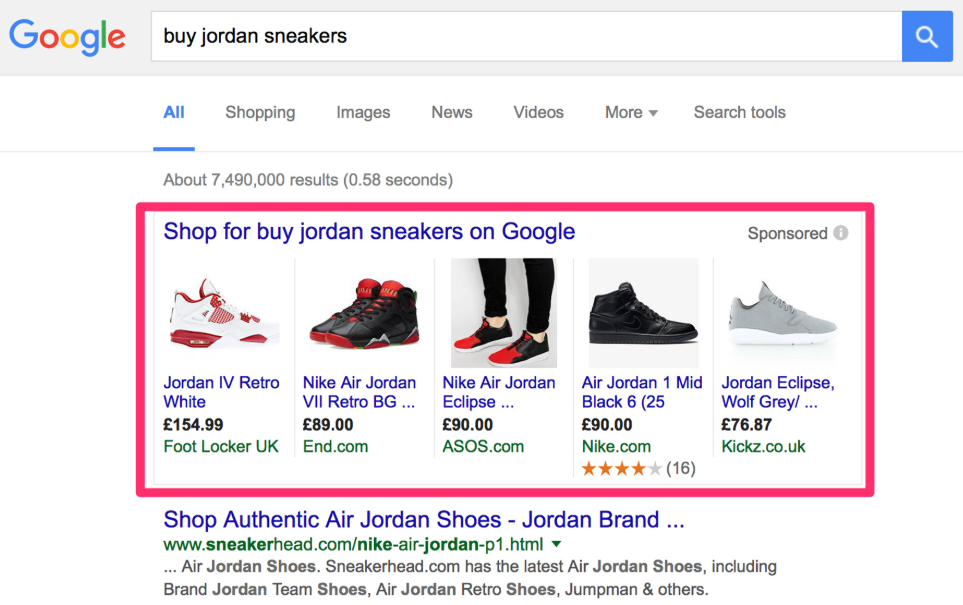
Task: Click the blue search magnifier button
Action: (x=927, y=36)
